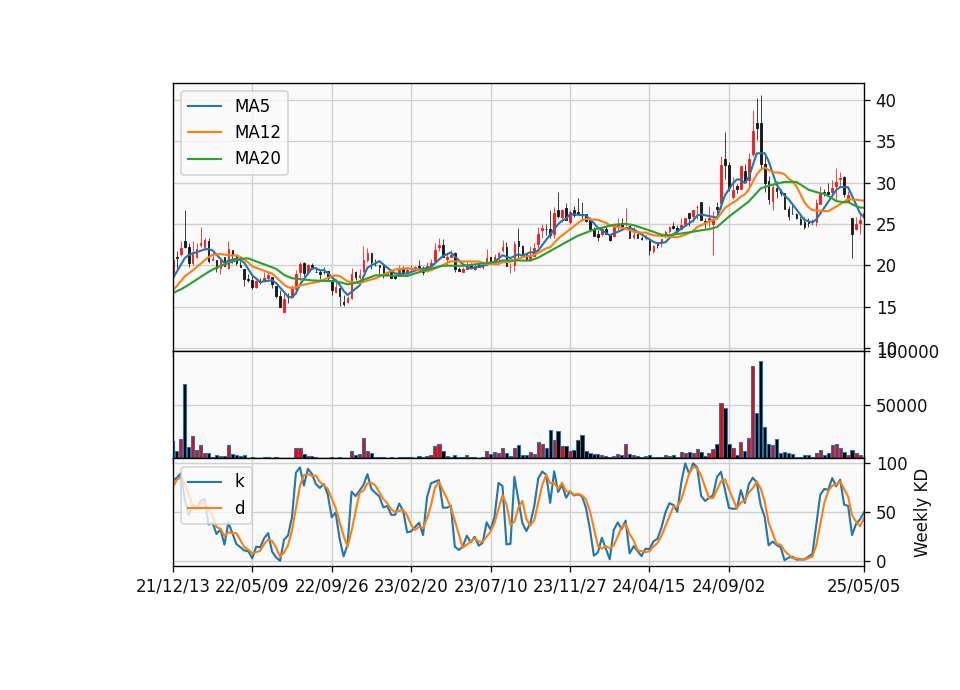Click the d legend label in KD chart

pos(240,508)
